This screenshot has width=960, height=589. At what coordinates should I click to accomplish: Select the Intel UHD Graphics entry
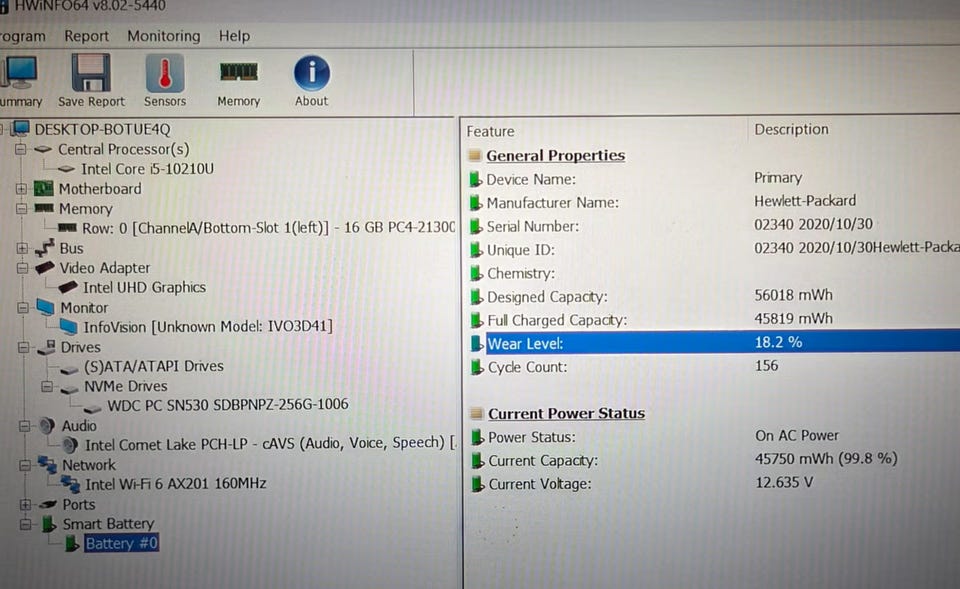tap(144, 287)
